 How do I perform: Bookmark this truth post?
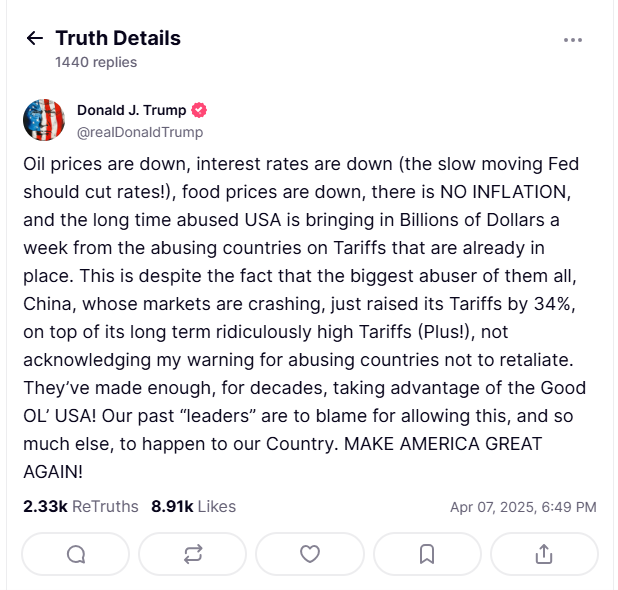click(x=427, y=554)
